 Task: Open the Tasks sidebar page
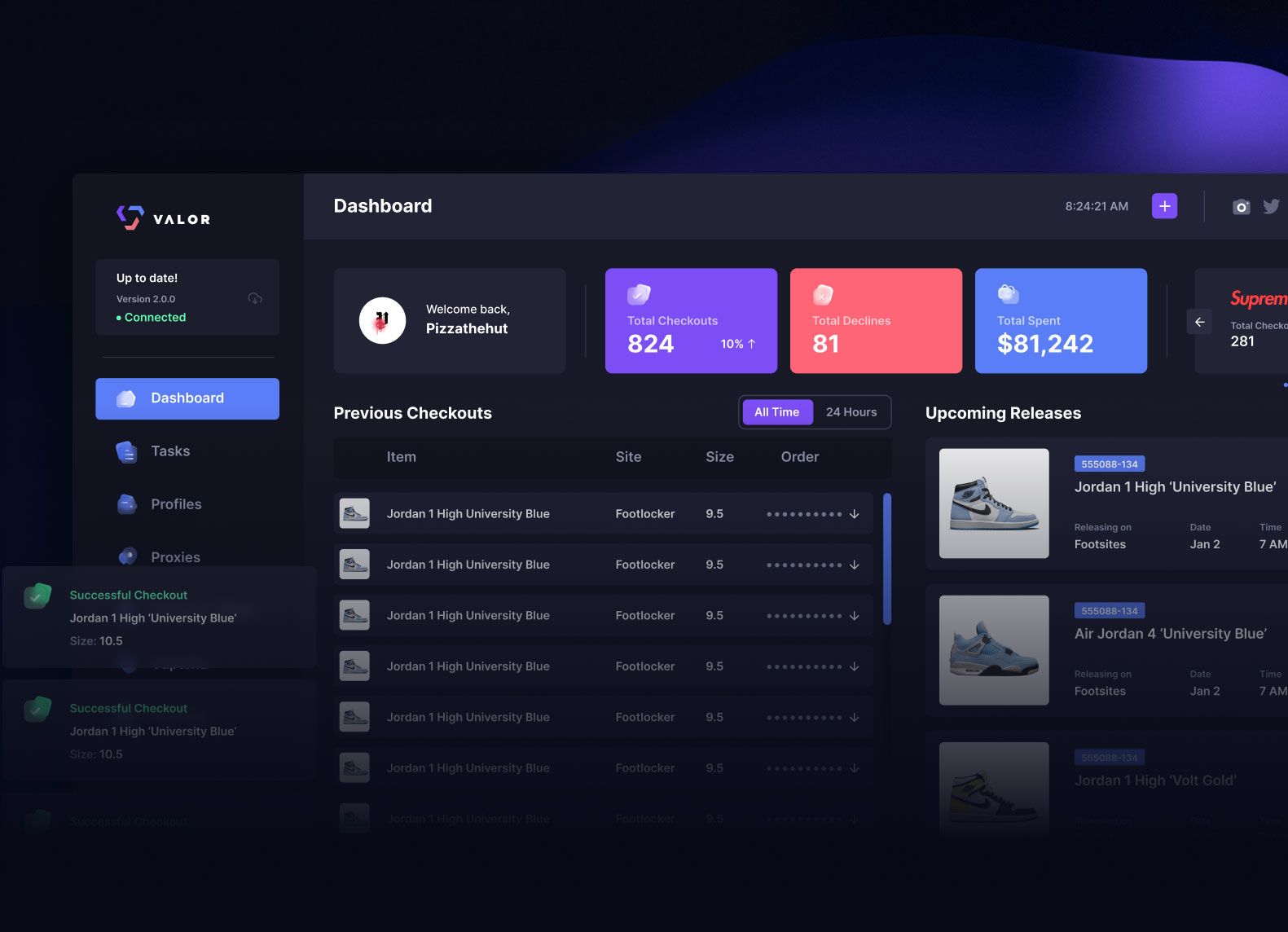click(170, 451)
